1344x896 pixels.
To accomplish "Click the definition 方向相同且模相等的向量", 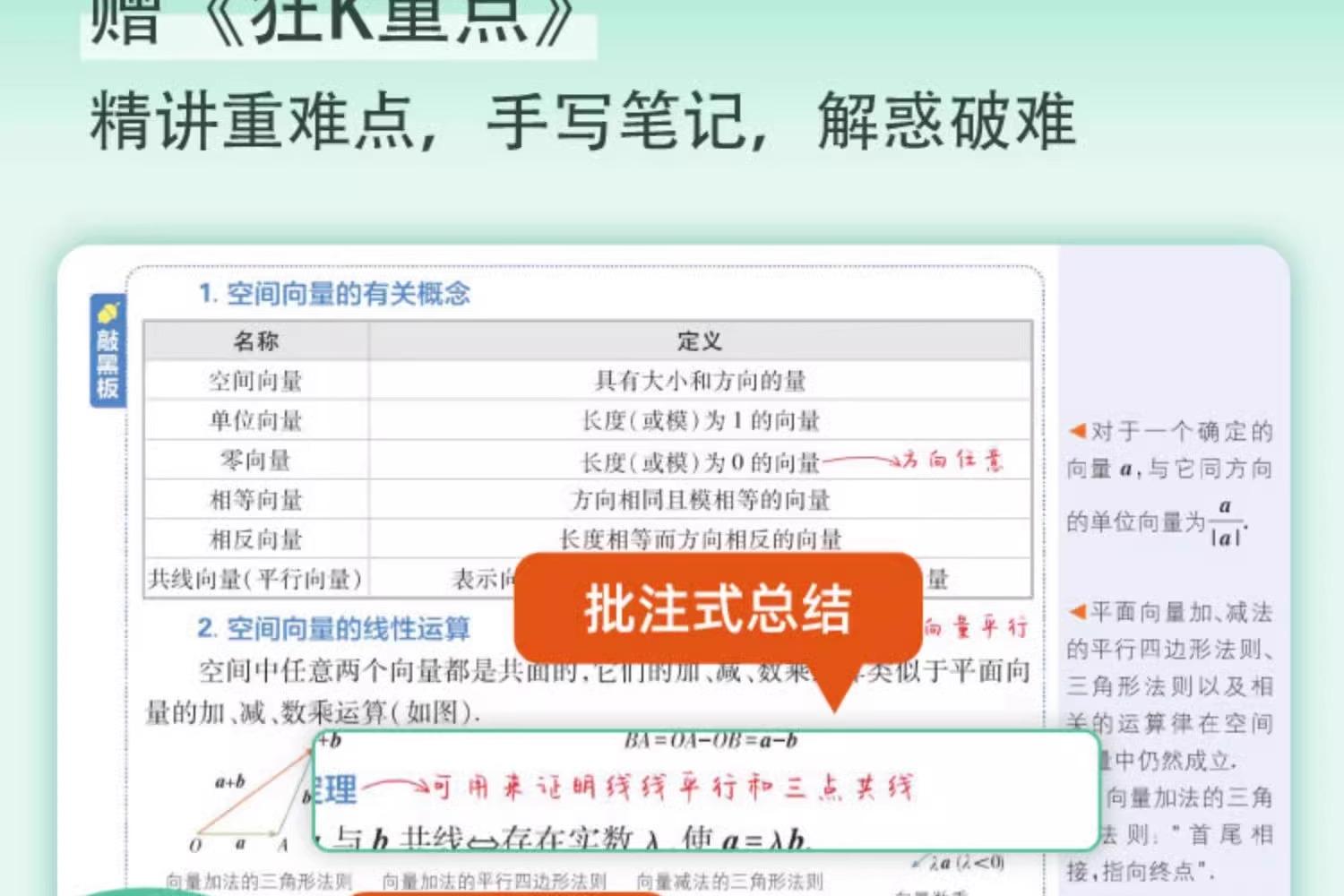I will tap(701, 499).
